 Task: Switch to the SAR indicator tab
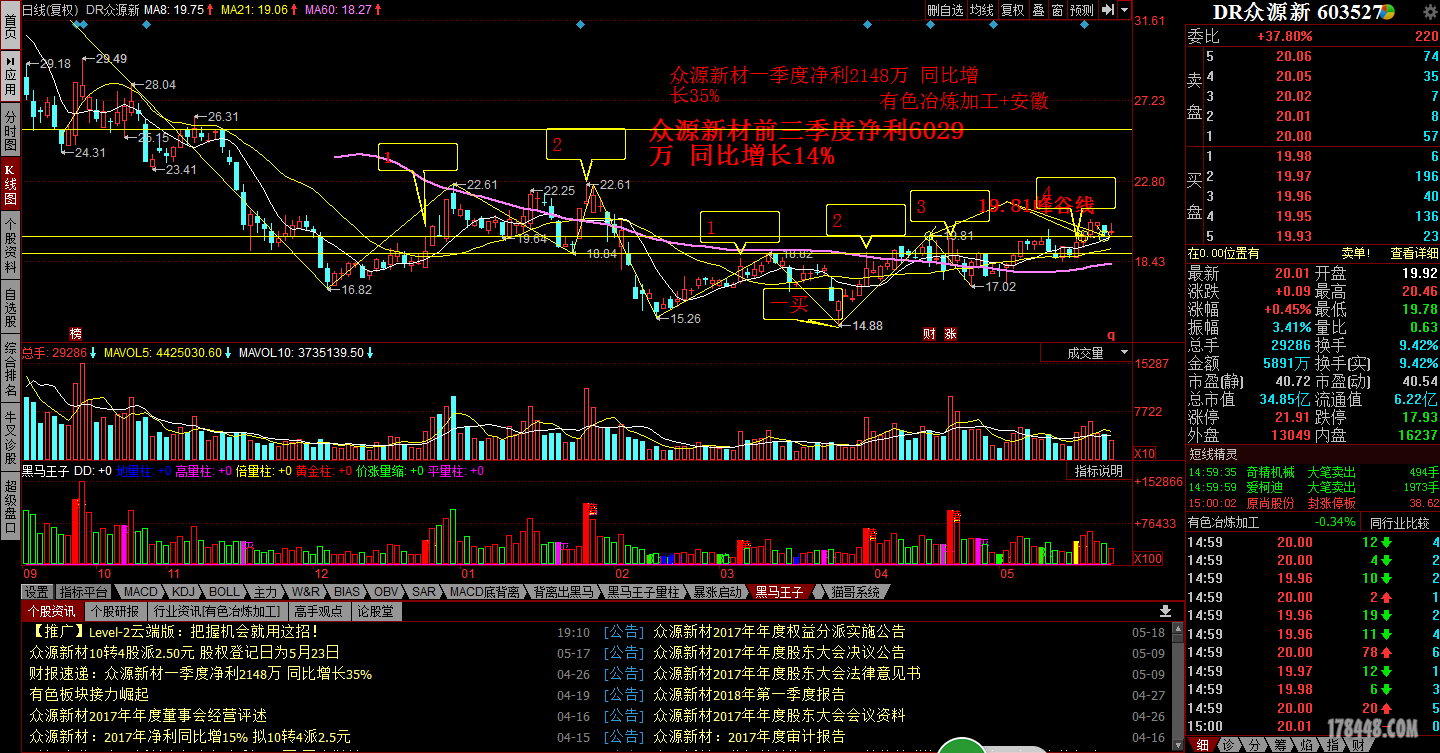(424, 592)
